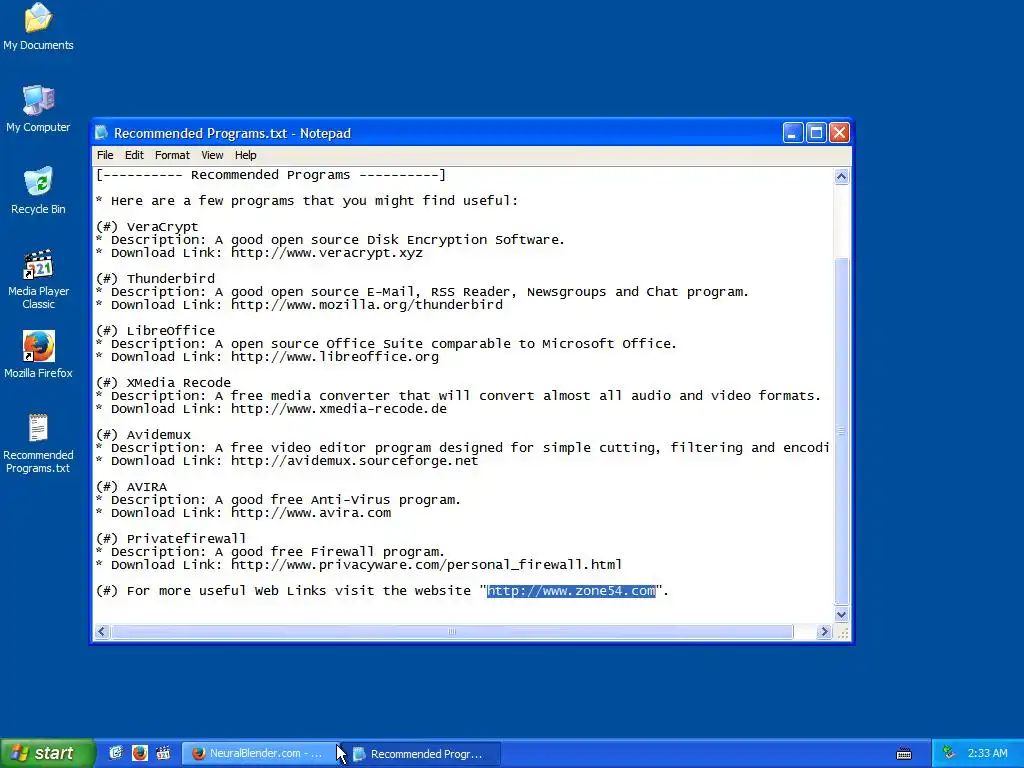The image size is (1024, 768).
Task: Open the Help menu in Notepad
Action: tap(246, 155)
